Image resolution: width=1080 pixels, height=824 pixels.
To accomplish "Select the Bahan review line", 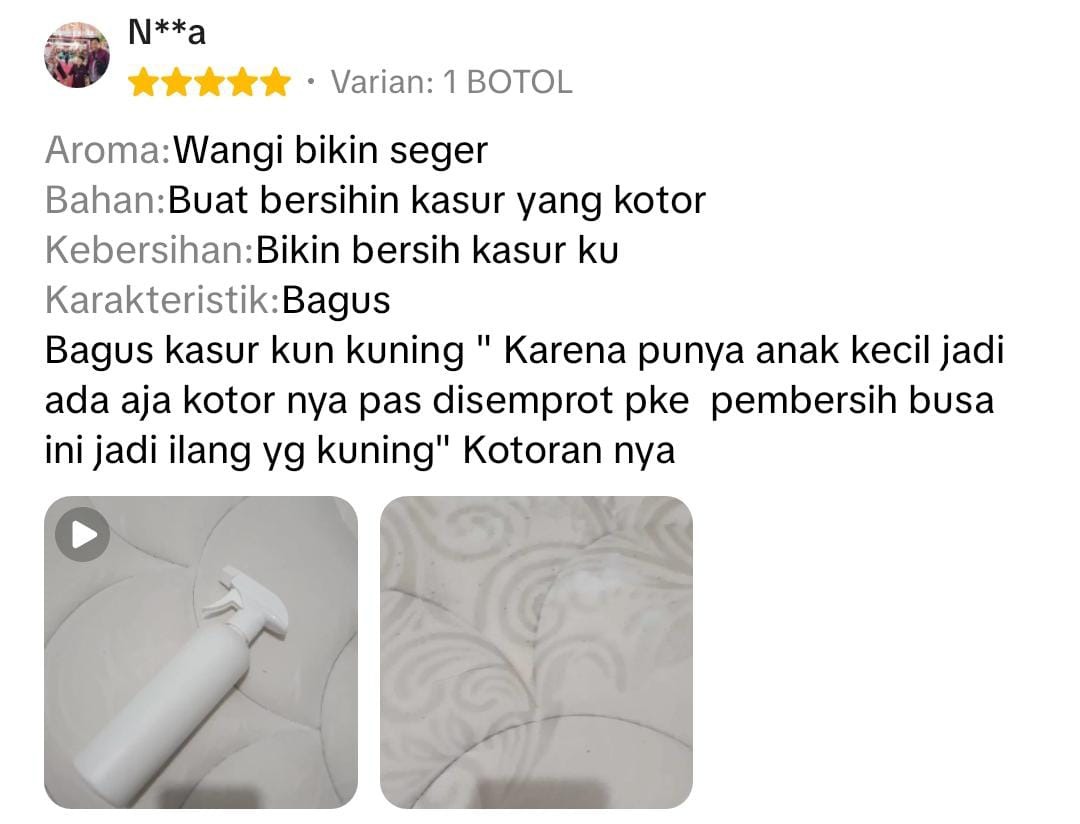I will tap(375, 200).
